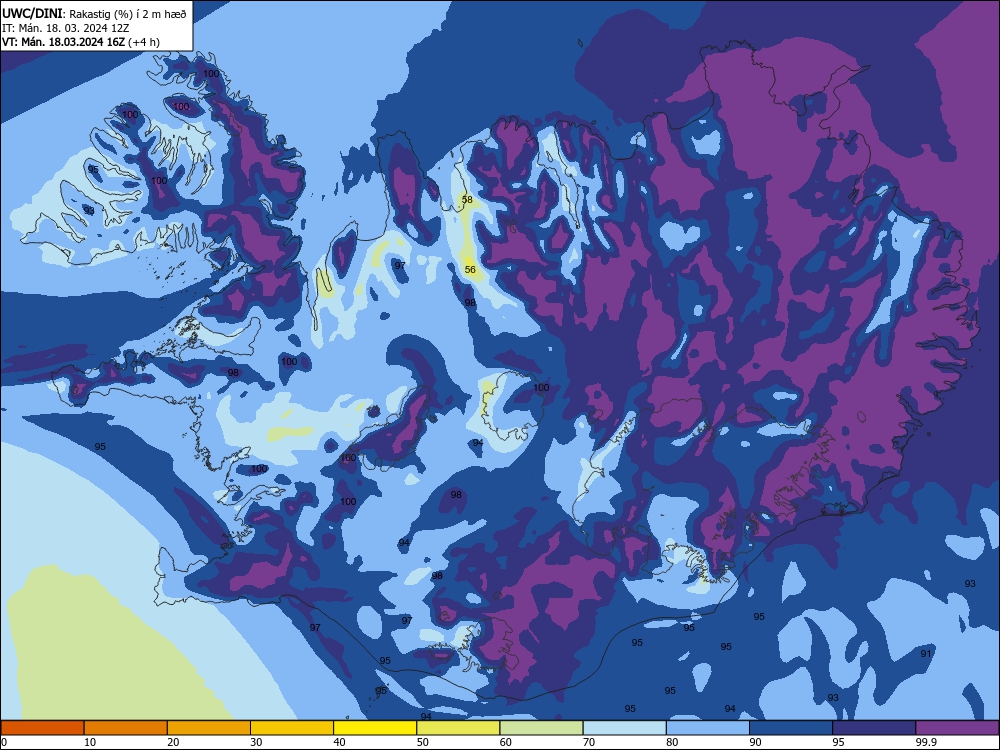The height and width of the screenshot is (750, 1000).
Task: Click the title line 'UWC/DINI: Rakastig (%) í 2 m hæð'
Action: coord(94,14)
